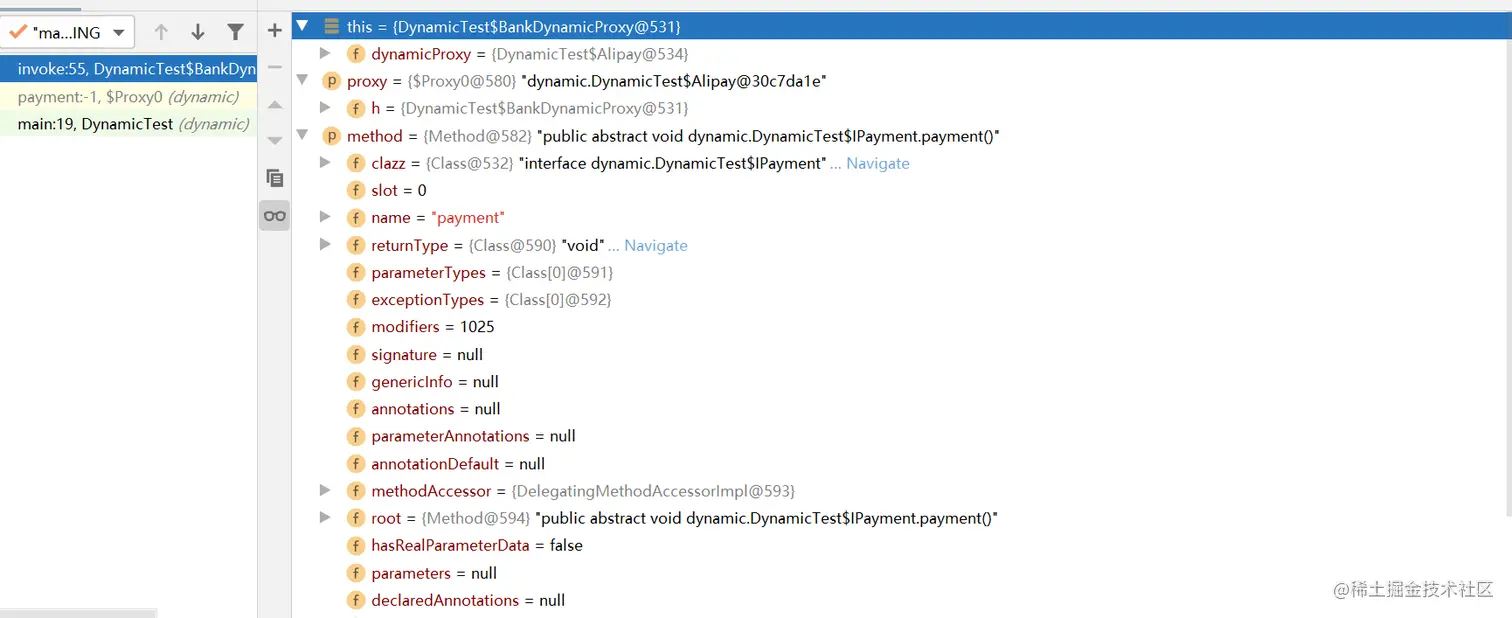
Task: Select stack frame main:19, DynamicTest
Action: click(129, 124)
